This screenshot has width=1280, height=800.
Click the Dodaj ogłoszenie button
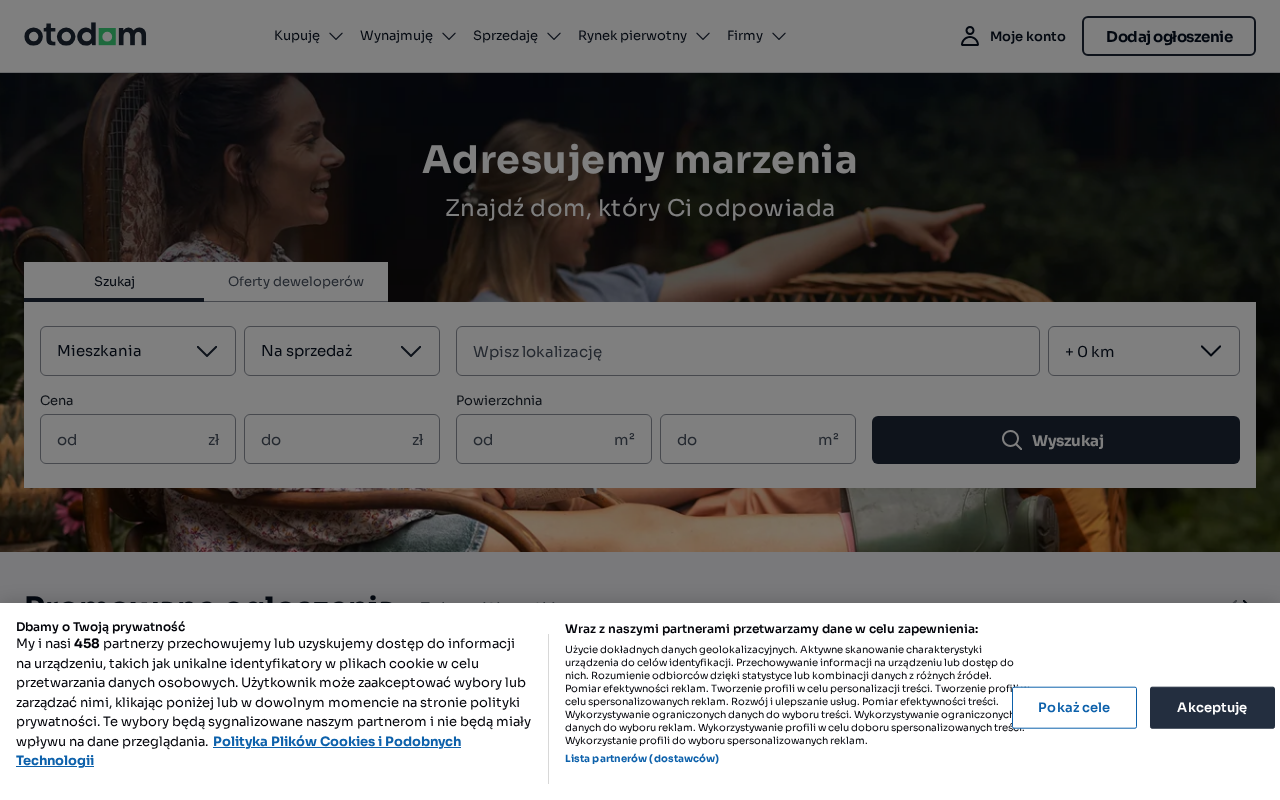[1169, 36]
